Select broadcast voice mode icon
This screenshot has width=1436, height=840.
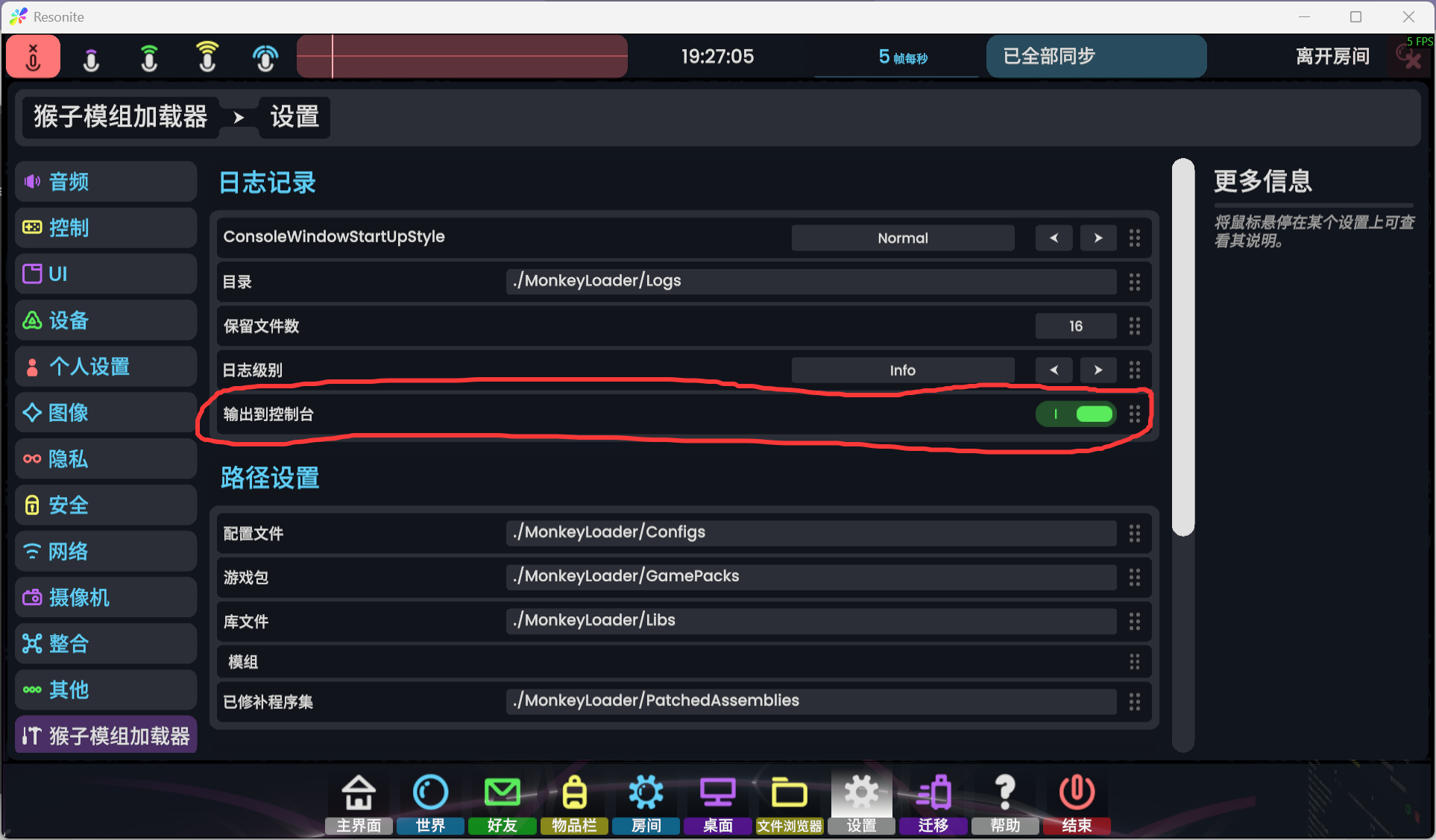265,58
